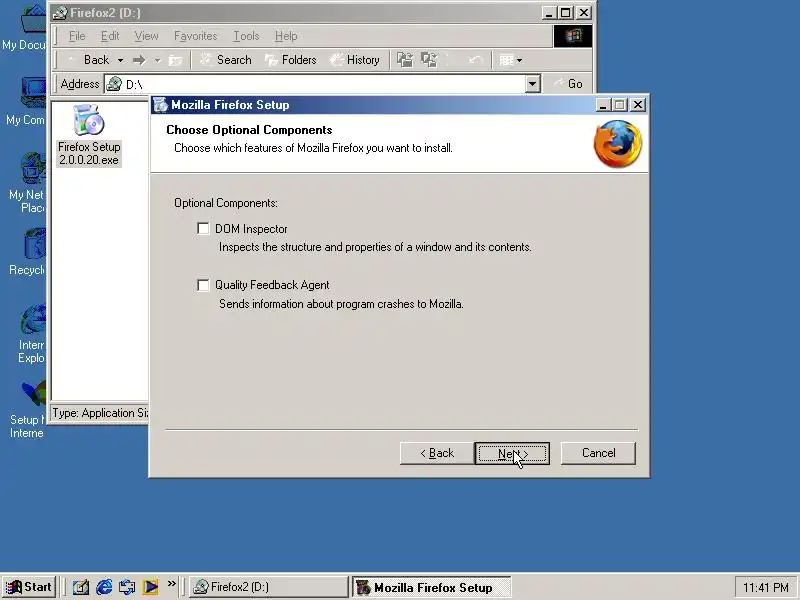Viewport: 800px width, 600px height.
Task: Open the Tools menu in Explorer window
Action: pyautogui.click(x=246, y=36)
